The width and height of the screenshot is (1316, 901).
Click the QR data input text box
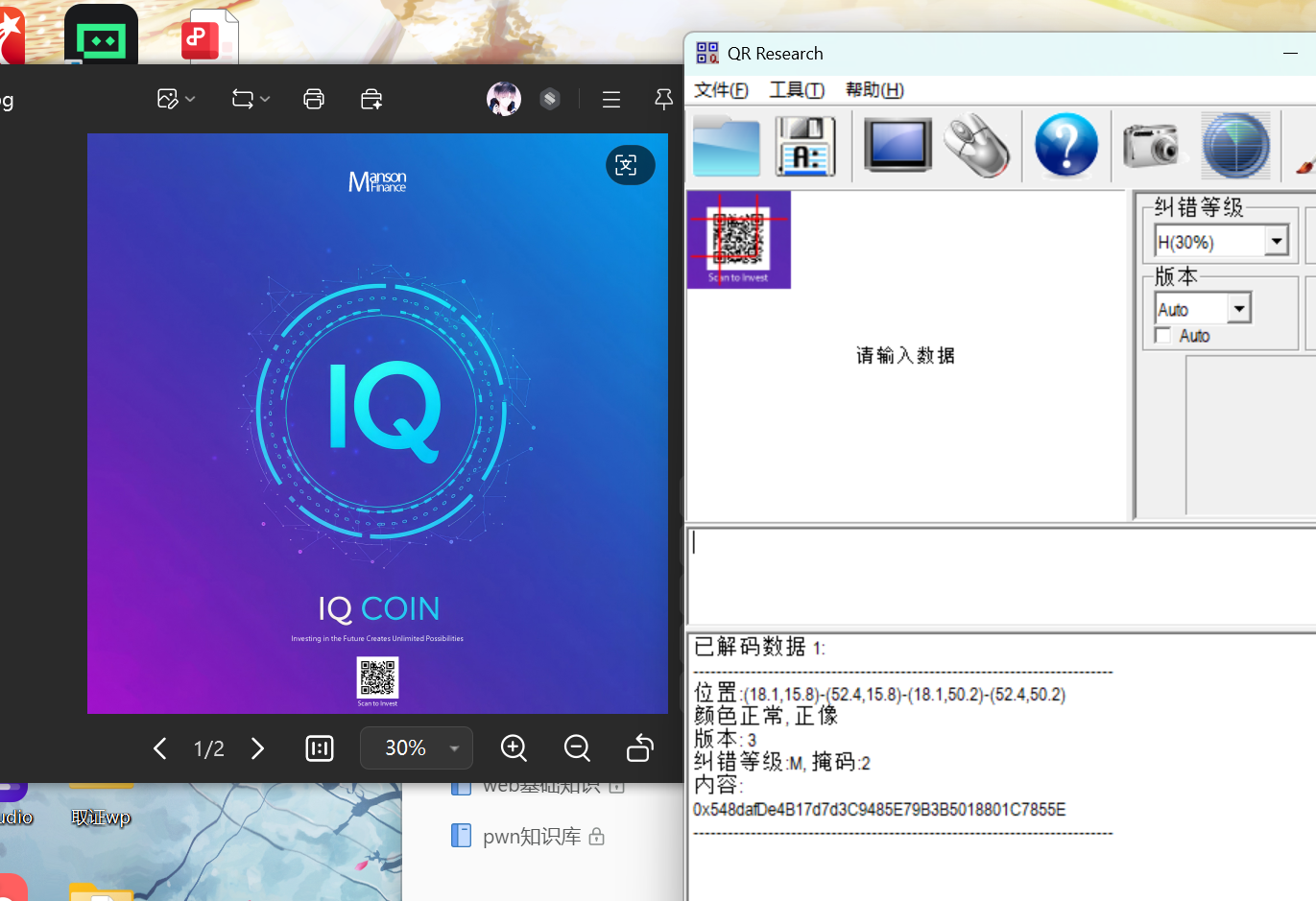click(x=1002, y=576)
